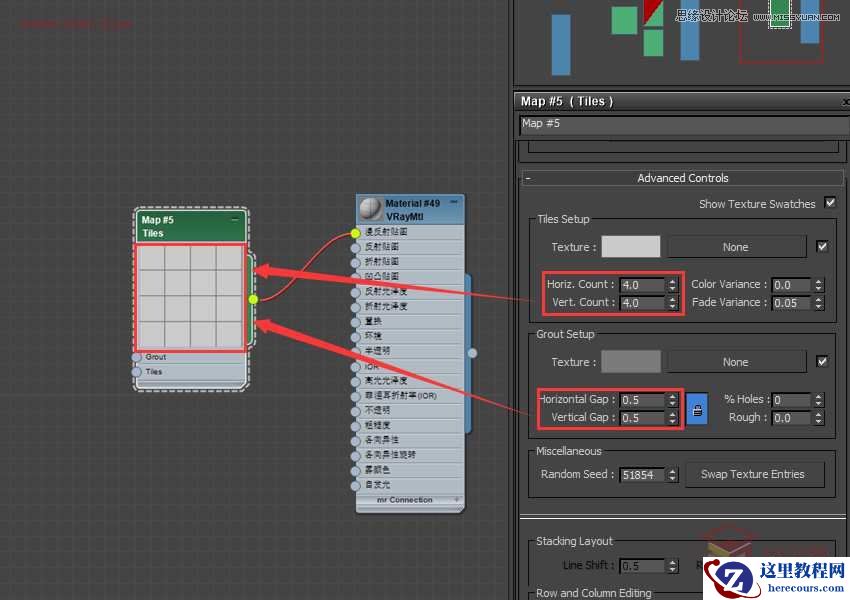Collapse the Material #49 node
Screen dimensions: 850x600
(454, 203)
